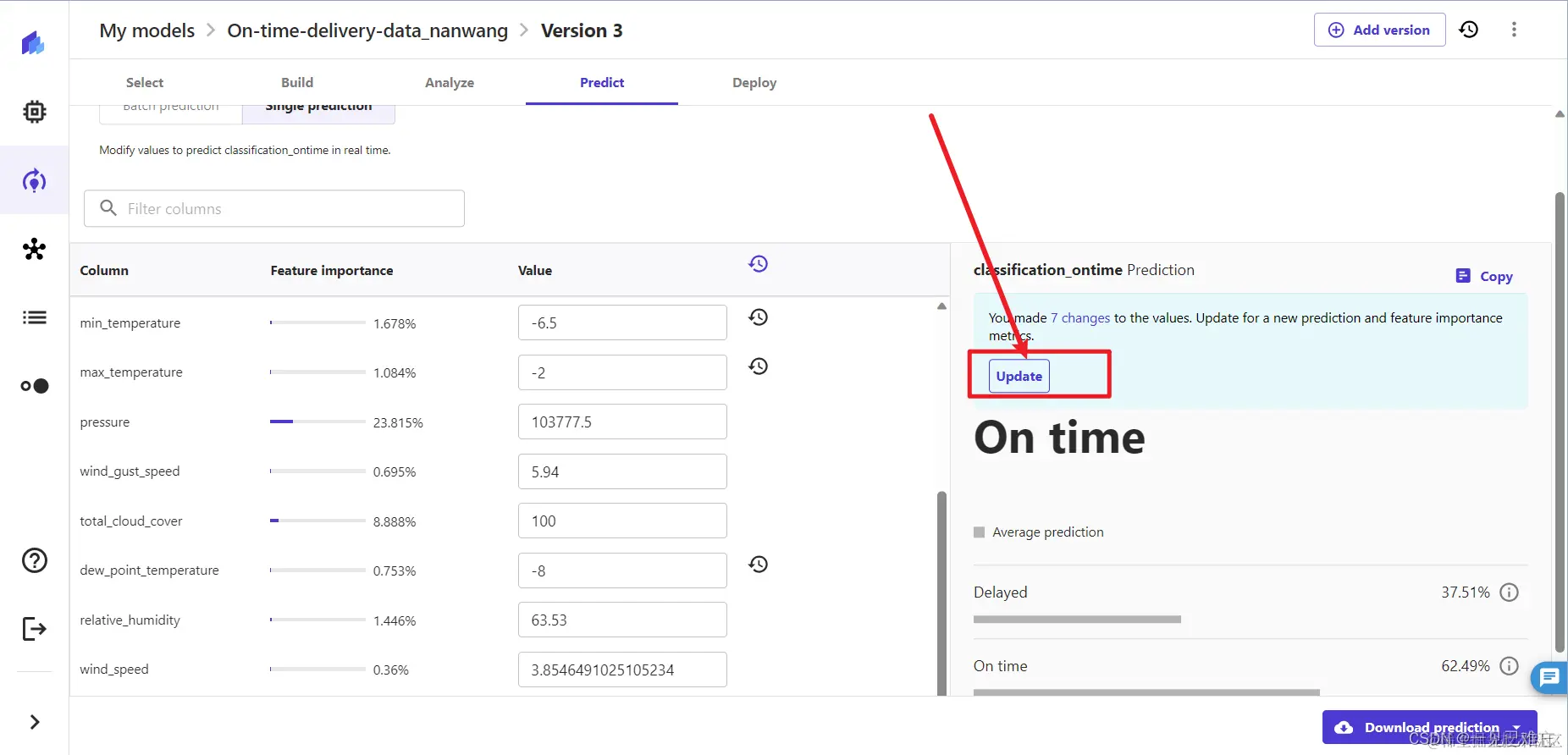Switch to the Deploy tab
The width and height of the screenshot is (1568, 755).
coord(754,82)
